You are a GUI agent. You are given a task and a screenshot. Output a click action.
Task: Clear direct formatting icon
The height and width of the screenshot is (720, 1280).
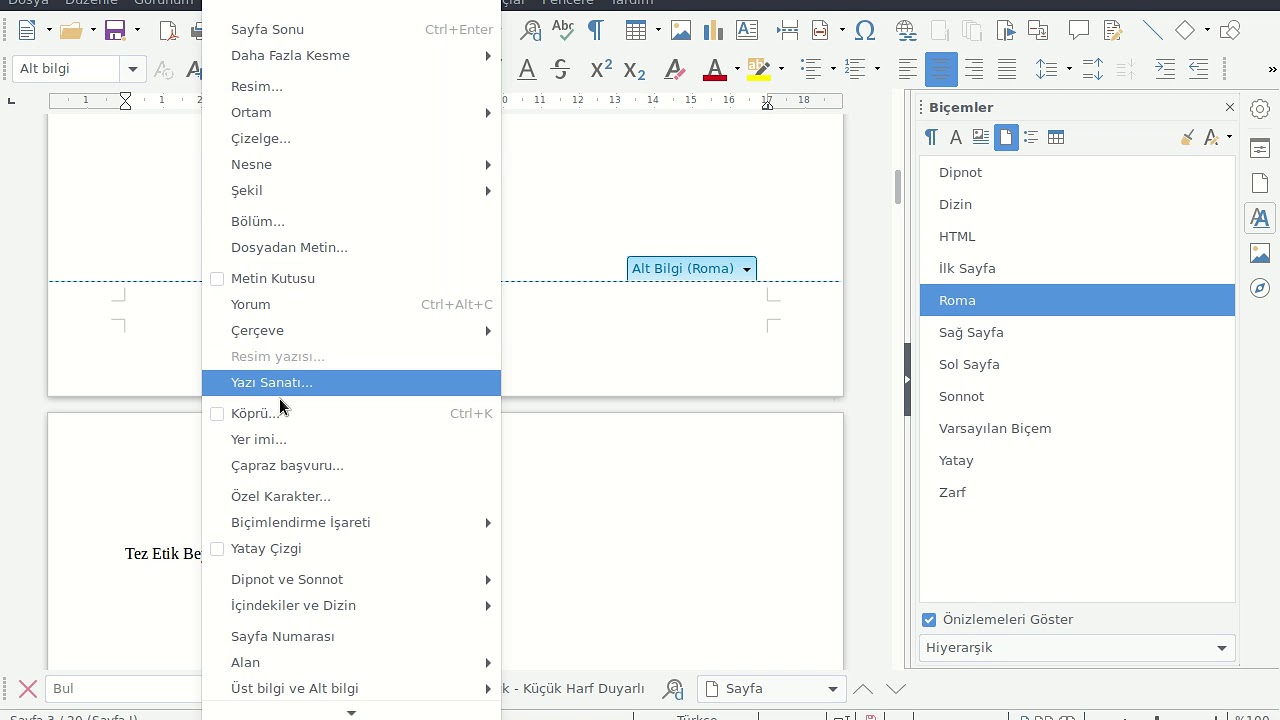[x=675, y=69]
